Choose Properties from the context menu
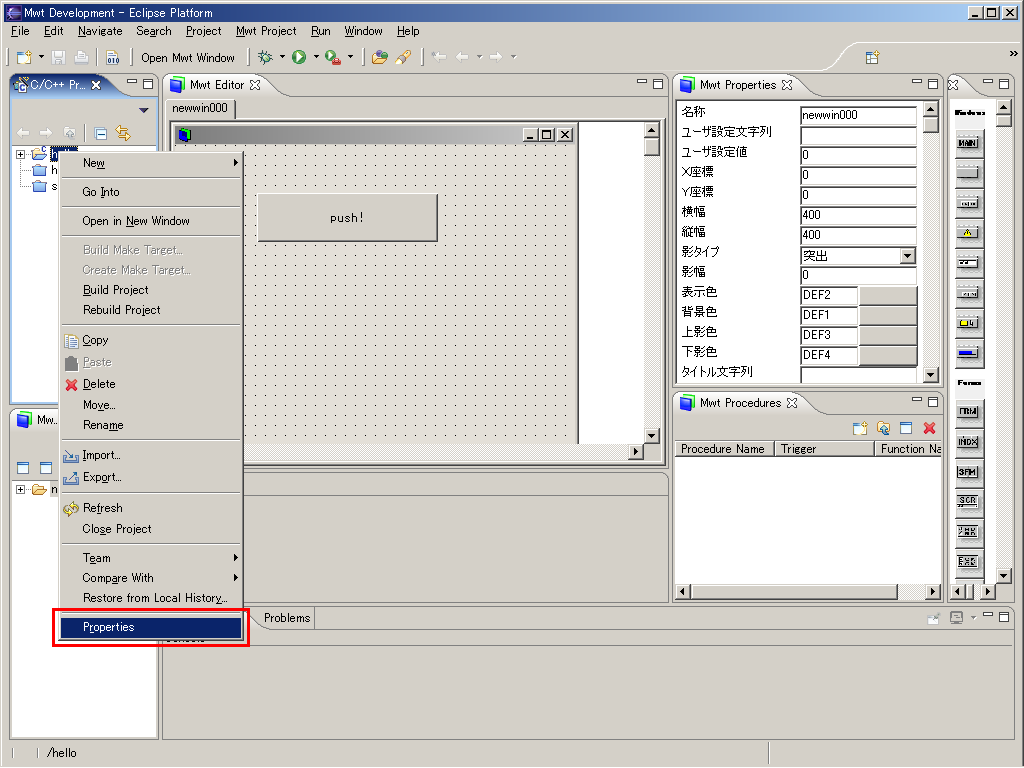1024x768 pixels. [151, 628]
